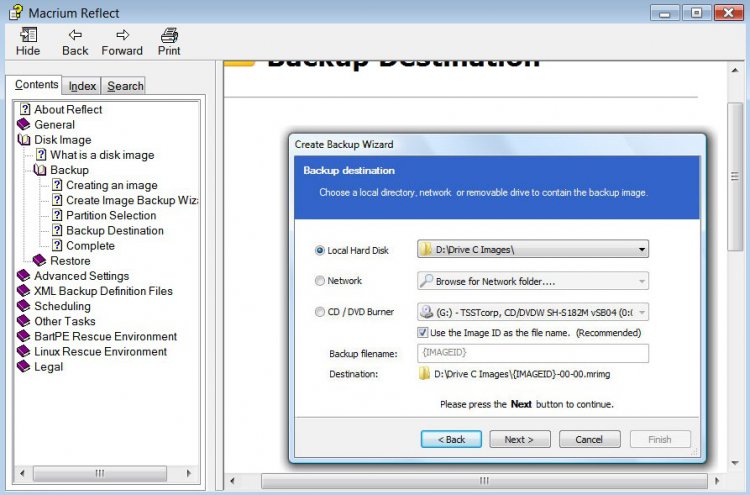The image size is (750, 495).
Task: Click the tree pane horizontal scrollbar thumb
Action: click(x=99, y=473)
